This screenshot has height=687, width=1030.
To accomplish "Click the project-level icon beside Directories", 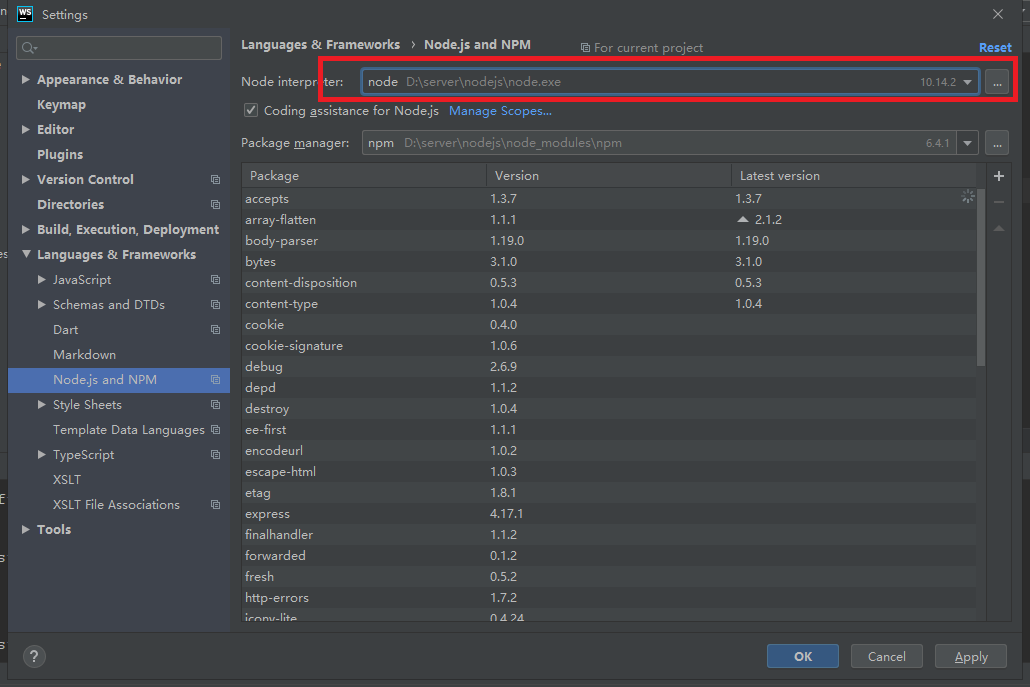I will 215,204.
